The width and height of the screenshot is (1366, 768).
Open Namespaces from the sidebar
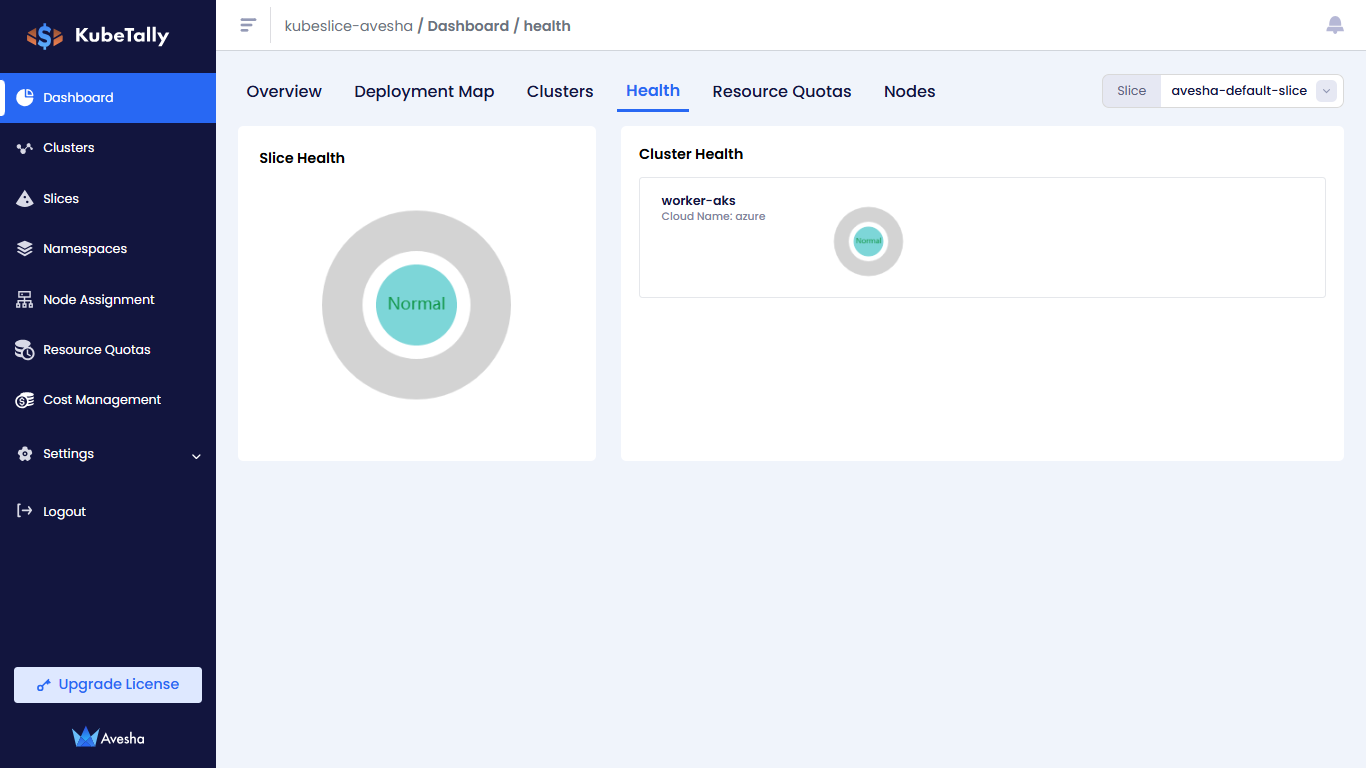108,249
